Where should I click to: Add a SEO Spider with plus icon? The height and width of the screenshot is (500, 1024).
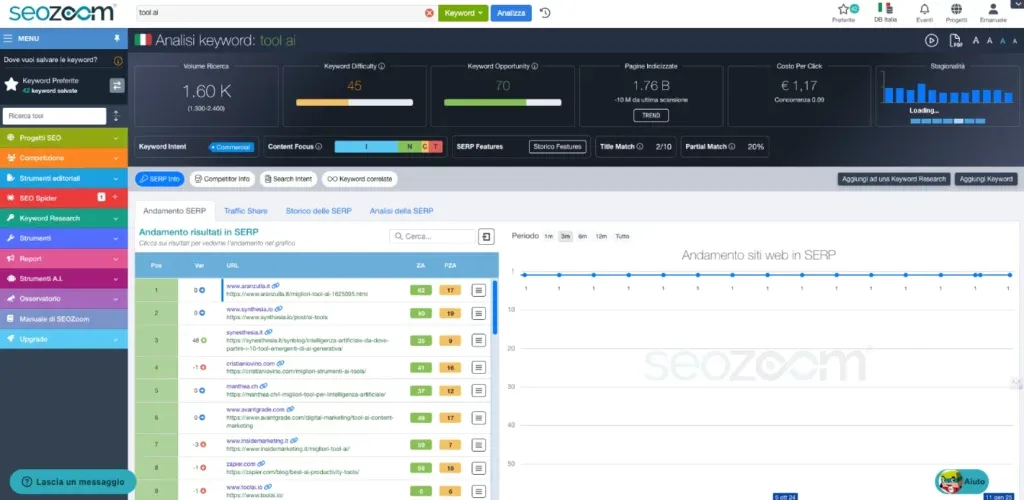[115, 197]
